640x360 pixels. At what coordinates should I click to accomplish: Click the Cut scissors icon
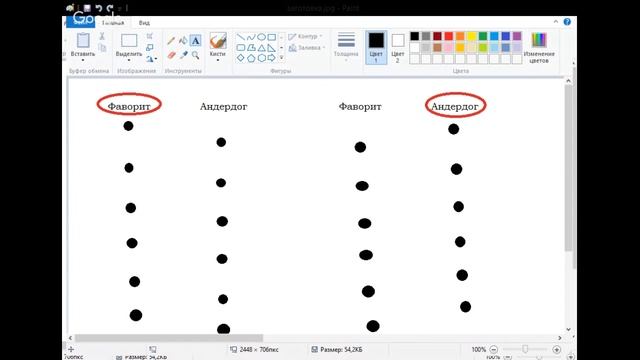pyautogui.click(x=102, y=36)
